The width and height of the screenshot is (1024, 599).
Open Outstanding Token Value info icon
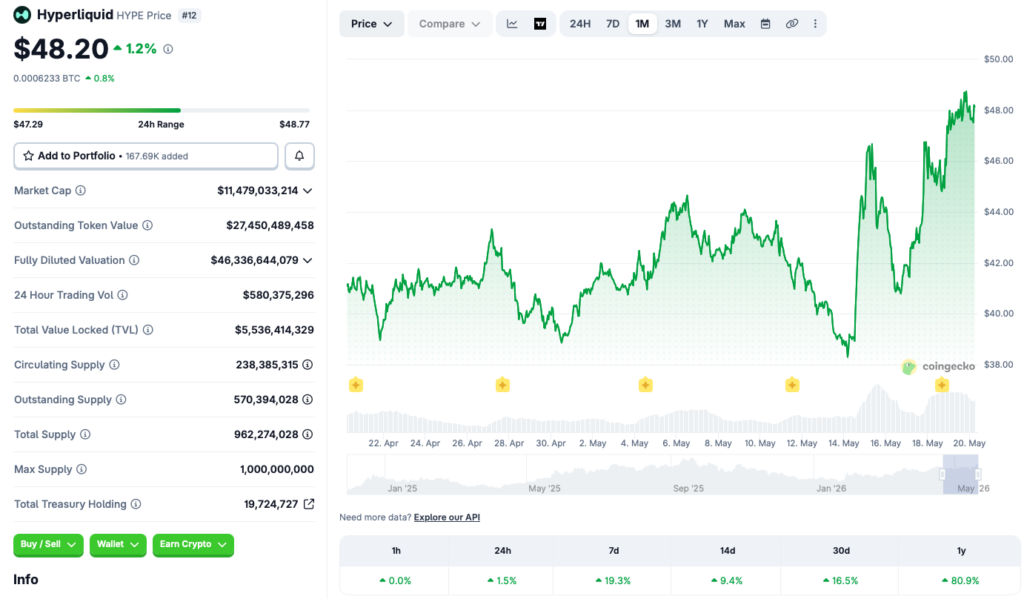click(x=148, y=225)
